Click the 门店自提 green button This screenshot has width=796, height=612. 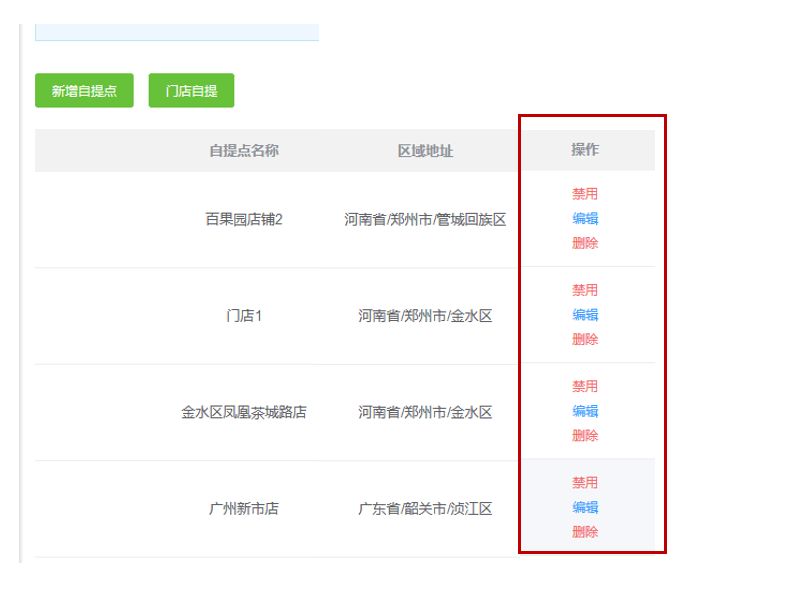[191, 91]
